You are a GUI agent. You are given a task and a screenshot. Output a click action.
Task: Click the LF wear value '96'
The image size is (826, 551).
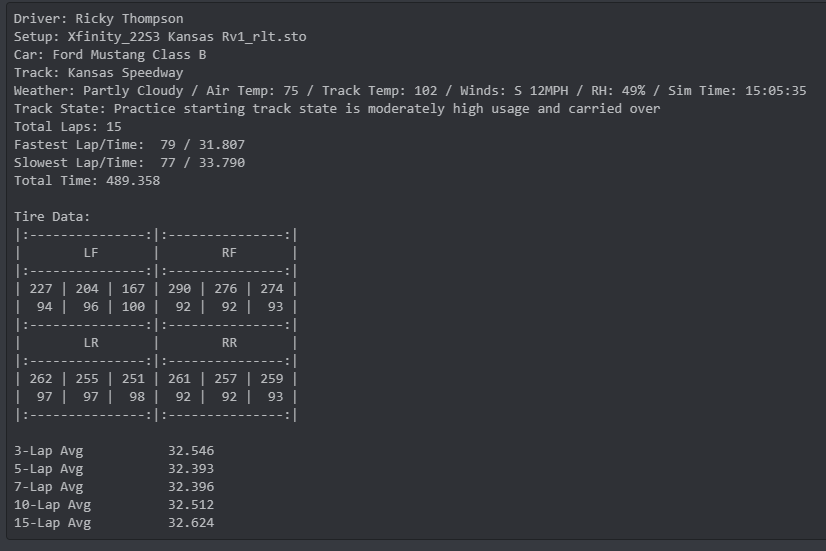[91, 307]
